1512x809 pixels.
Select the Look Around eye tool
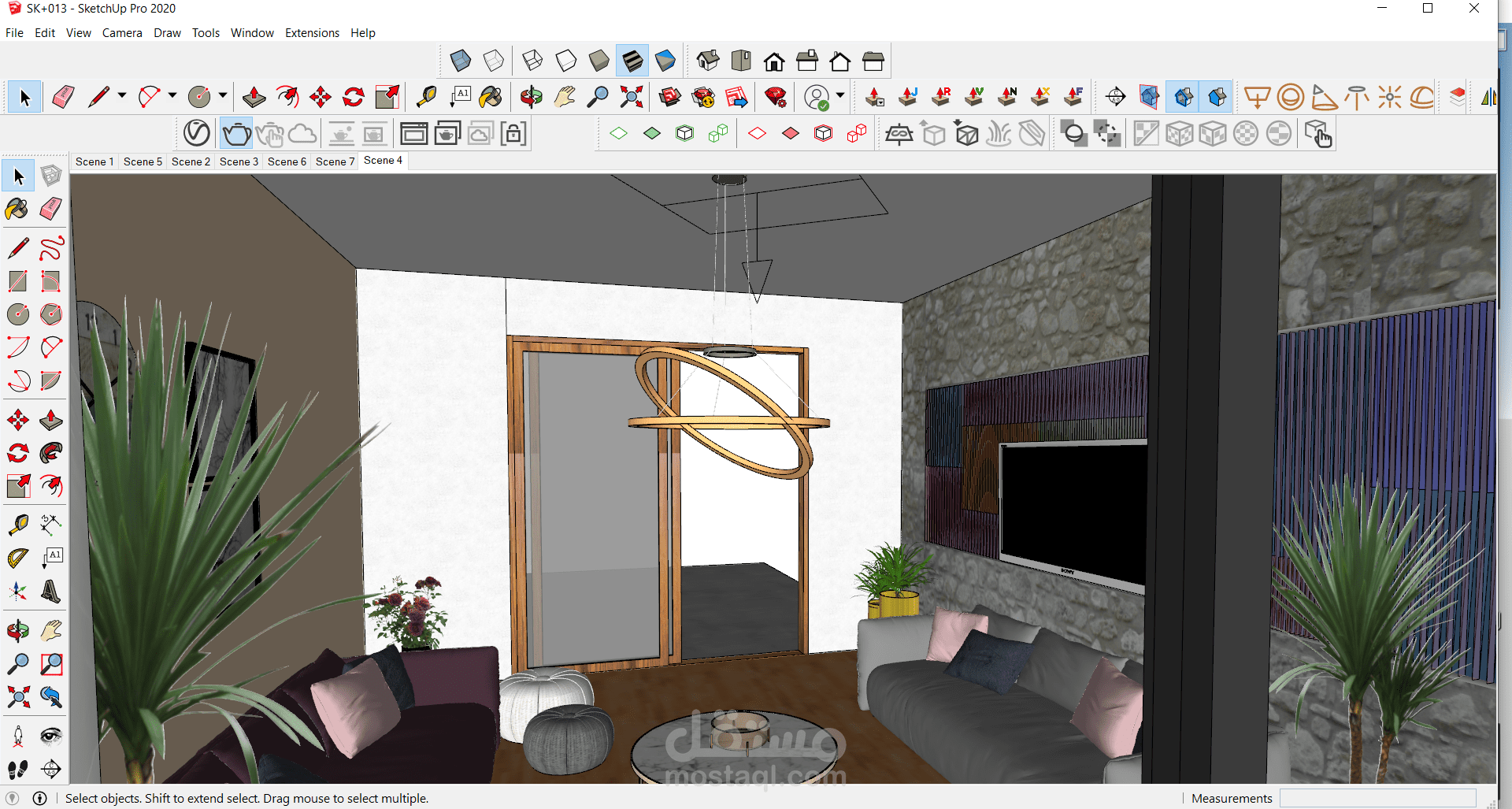[x=51, y=736]
